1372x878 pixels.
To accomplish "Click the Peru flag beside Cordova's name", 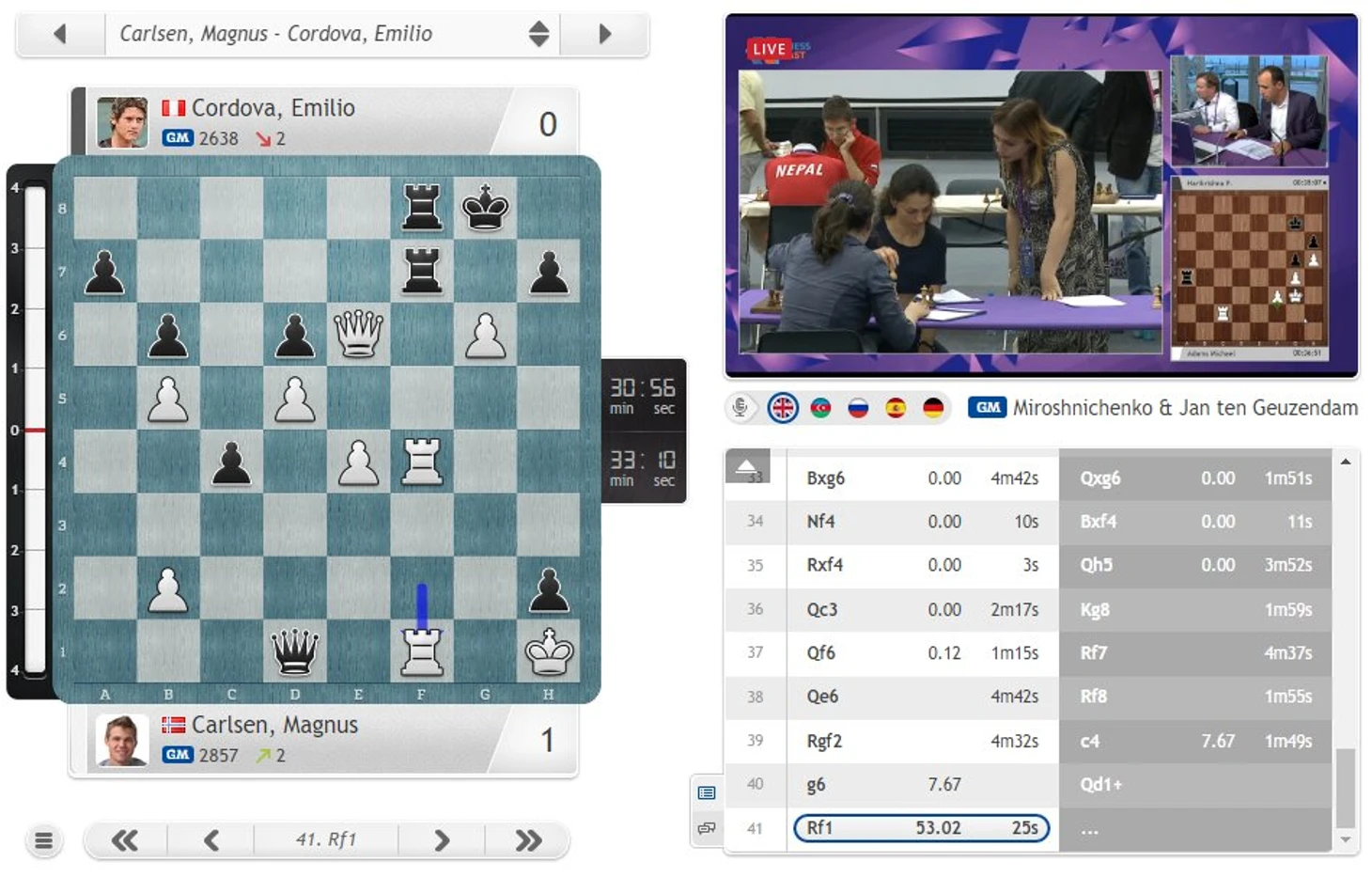I will (174, 108).
